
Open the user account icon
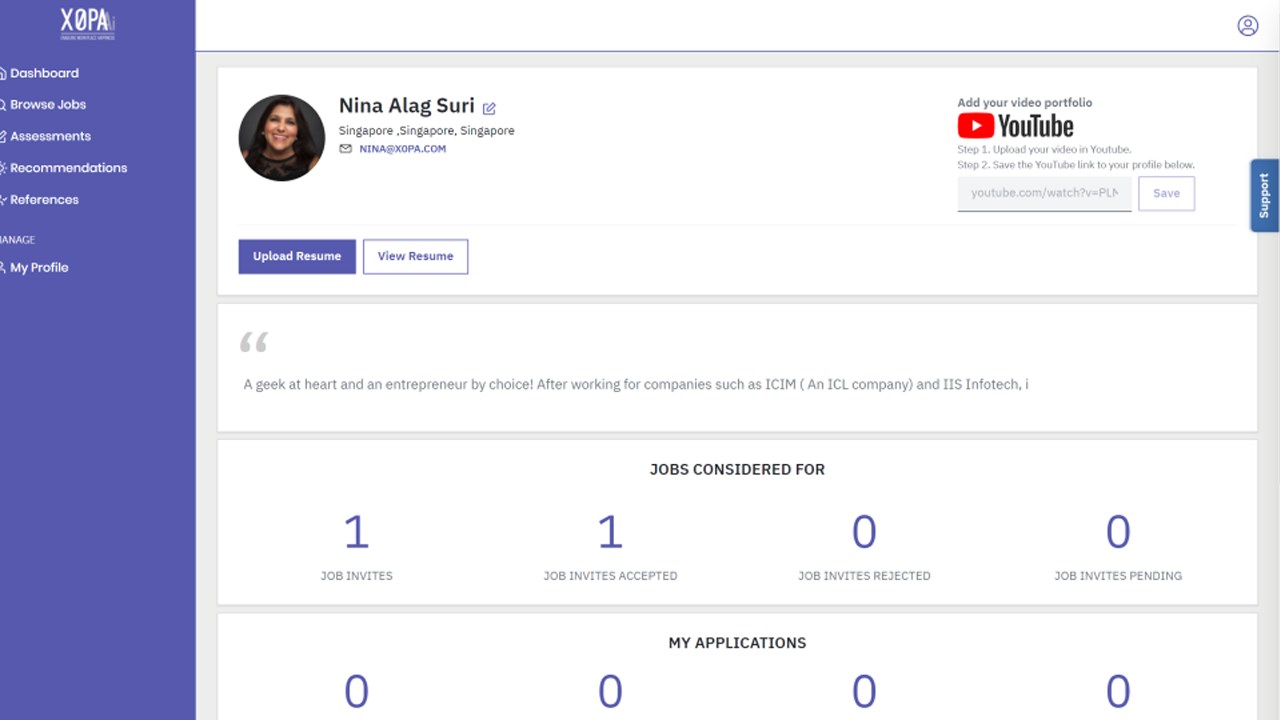1247,26
